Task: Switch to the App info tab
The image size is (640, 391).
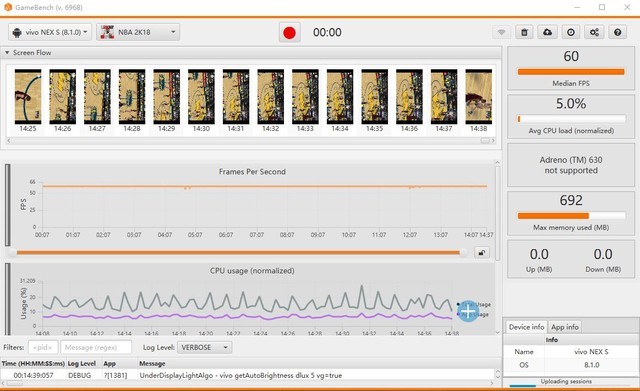Action: tap(564, 327)
